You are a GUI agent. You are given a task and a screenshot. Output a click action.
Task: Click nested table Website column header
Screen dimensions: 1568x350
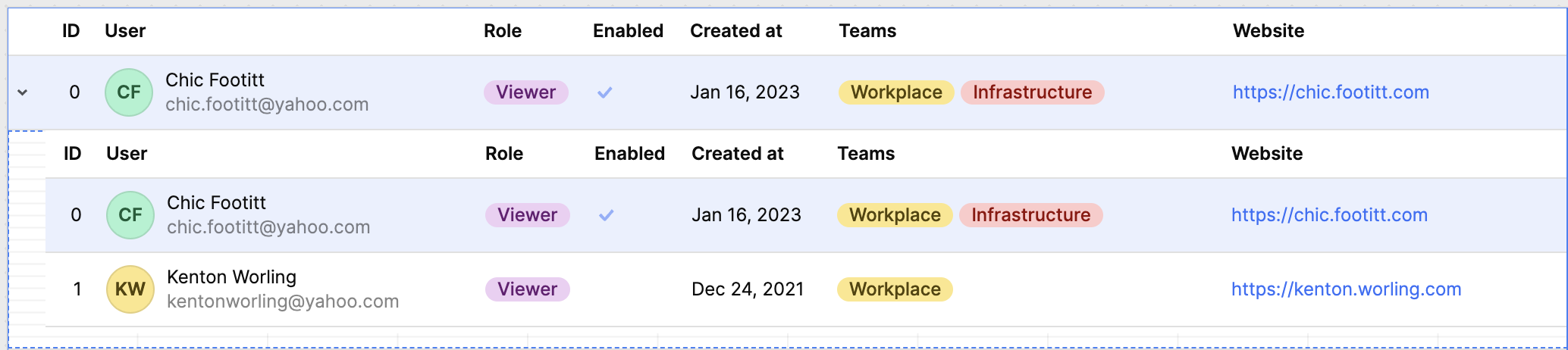1267,154
